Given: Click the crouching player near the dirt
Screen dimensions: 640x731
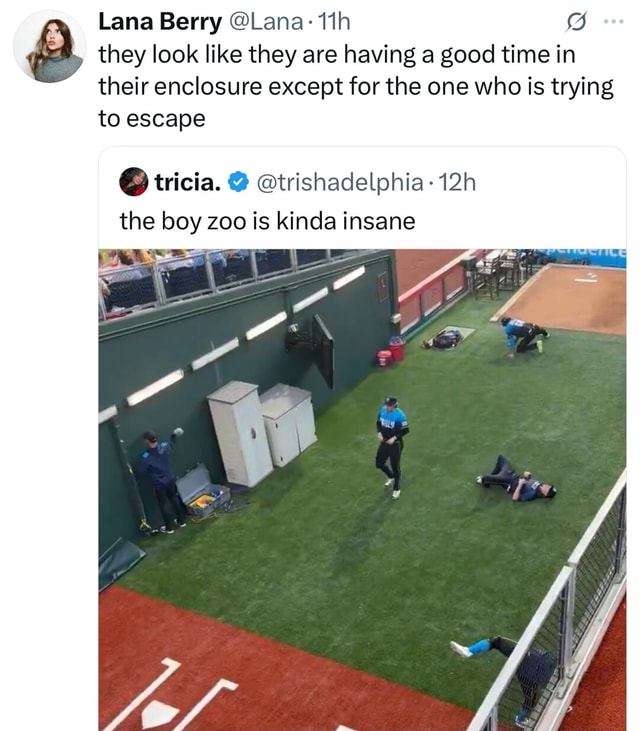Looking at the screenshot, I should [522, 336].
